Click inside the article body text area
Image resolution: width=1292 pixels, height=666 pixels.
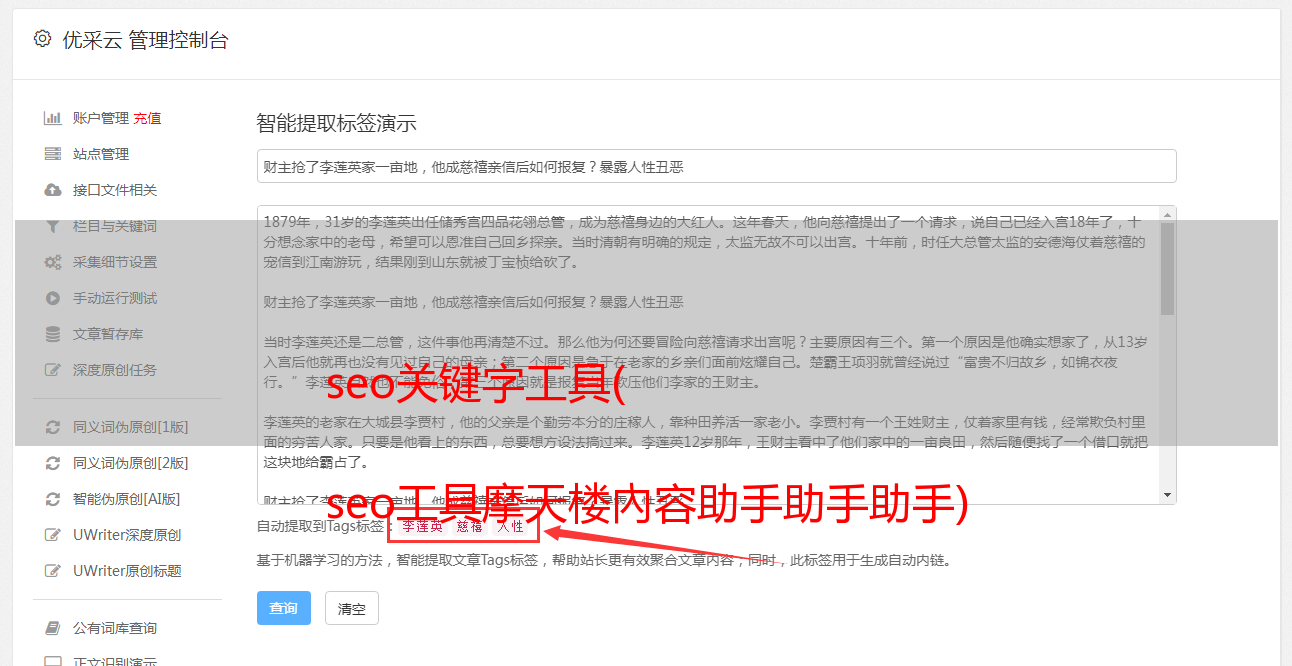click(708, 355)
